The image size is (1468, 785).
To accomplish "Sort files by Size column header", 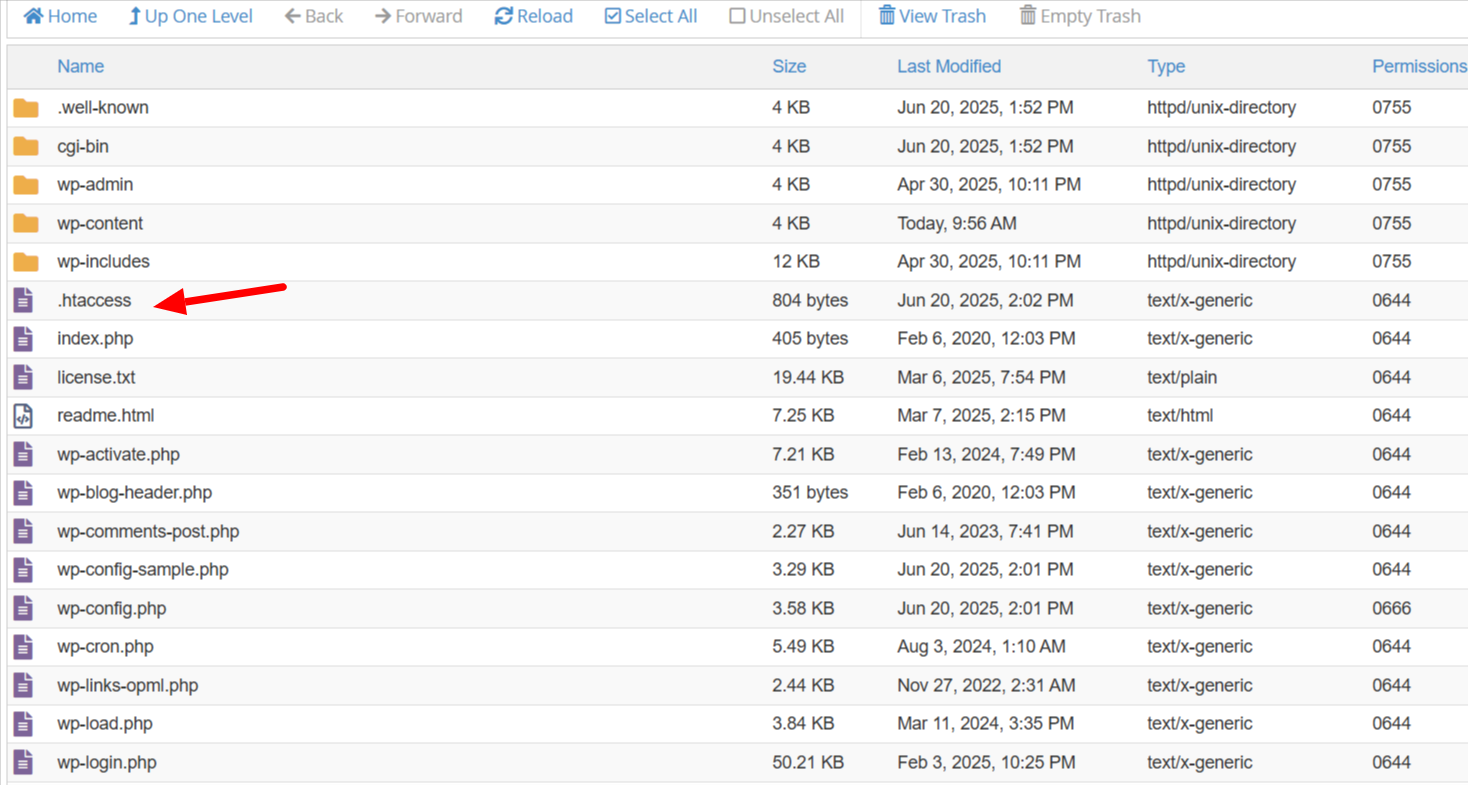I will tap(789, 66).
